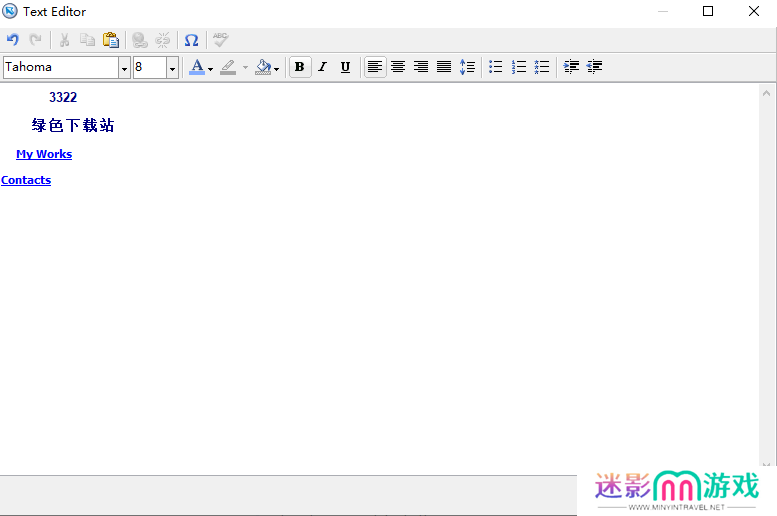
Task: Follow the My Works link
Action: coord(44,154)
